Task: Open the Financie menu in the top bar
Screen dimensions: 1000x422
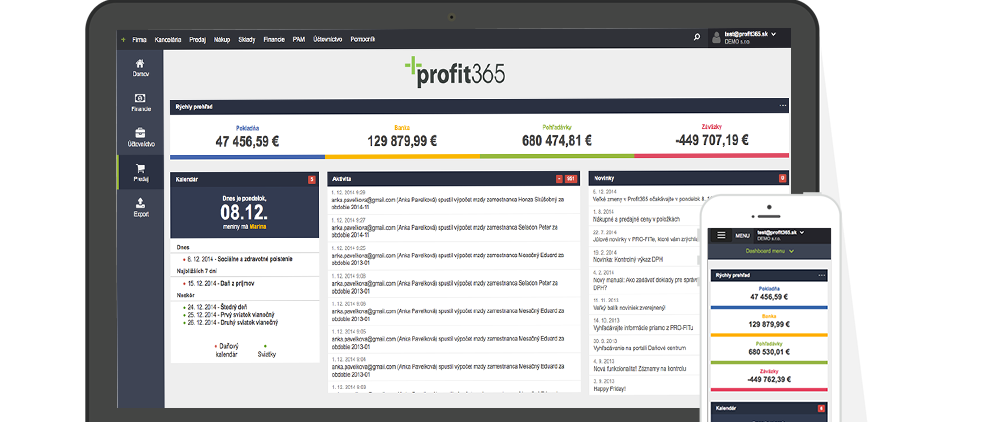Action: [x=274, y=40]
